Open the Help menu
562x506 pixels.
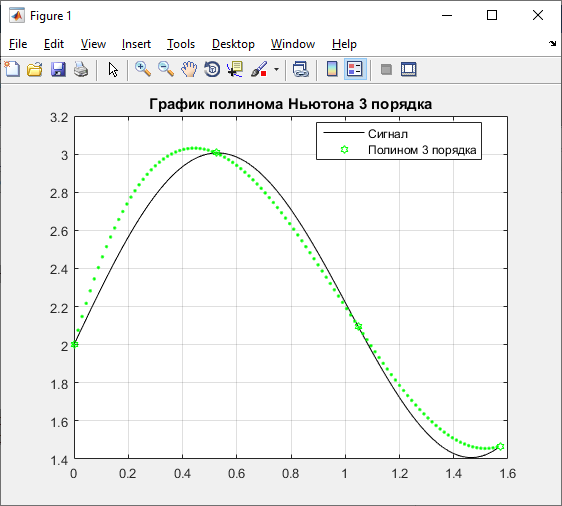pos(344,44)
